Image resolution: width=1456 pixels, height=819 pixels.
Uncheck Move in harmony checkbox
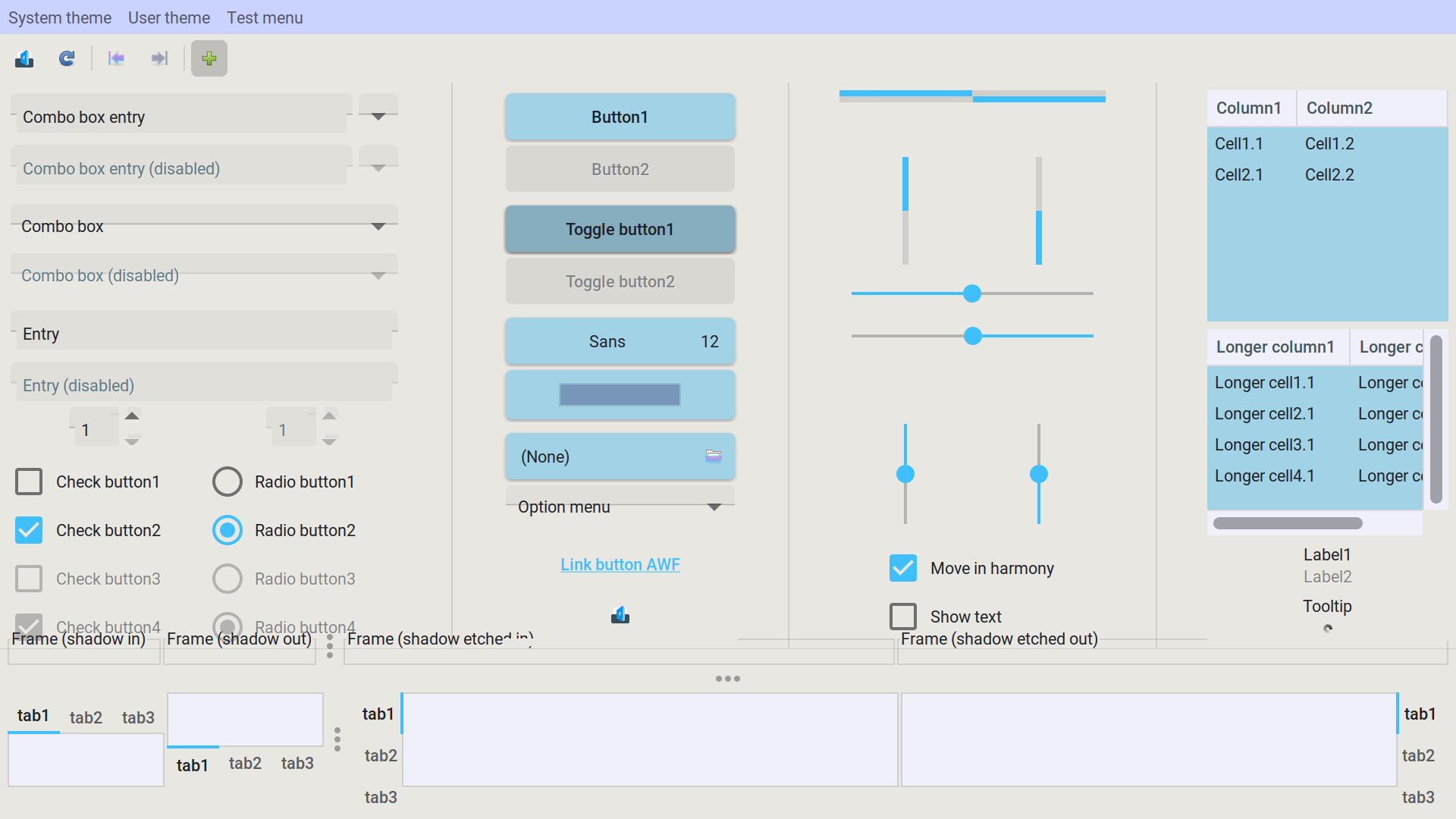[x=903, y=568]
